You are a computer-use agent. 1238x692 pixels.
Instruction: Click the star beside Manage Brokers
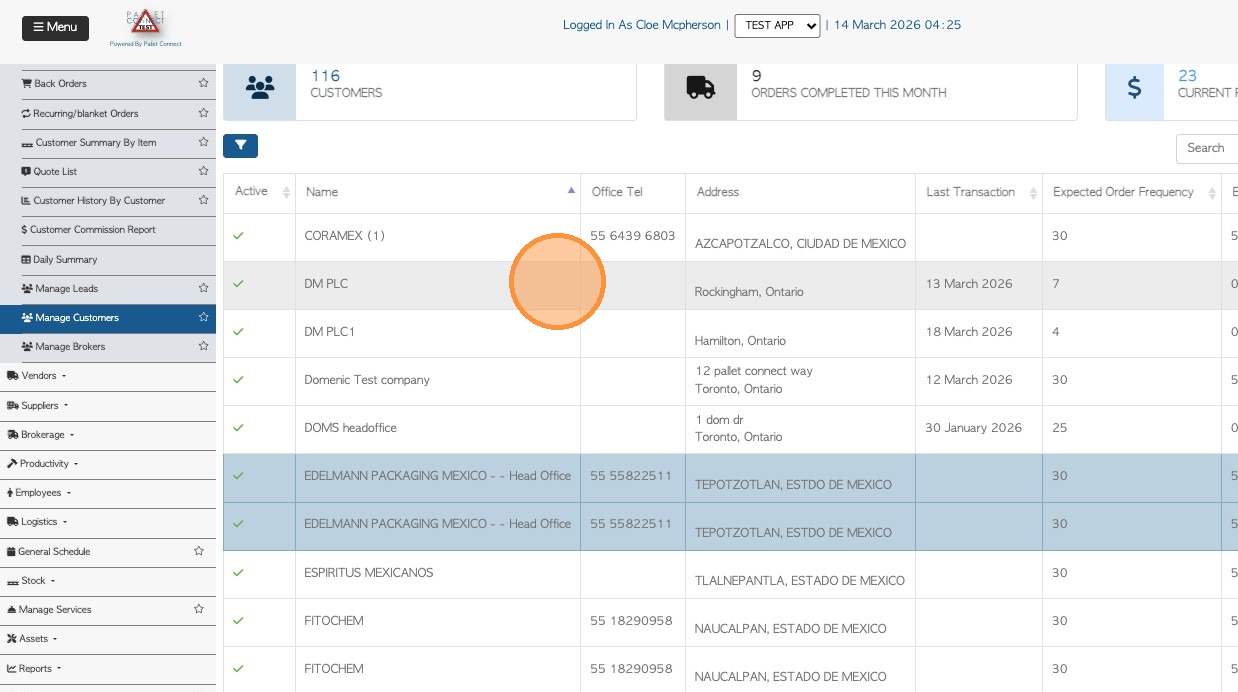(203, 346)
